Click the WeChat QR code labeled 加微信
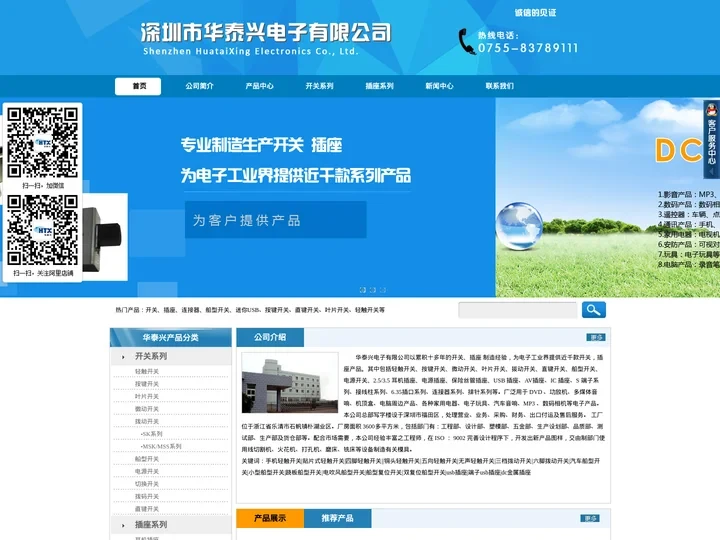This screenshot has height=540, width=720. 42,142
